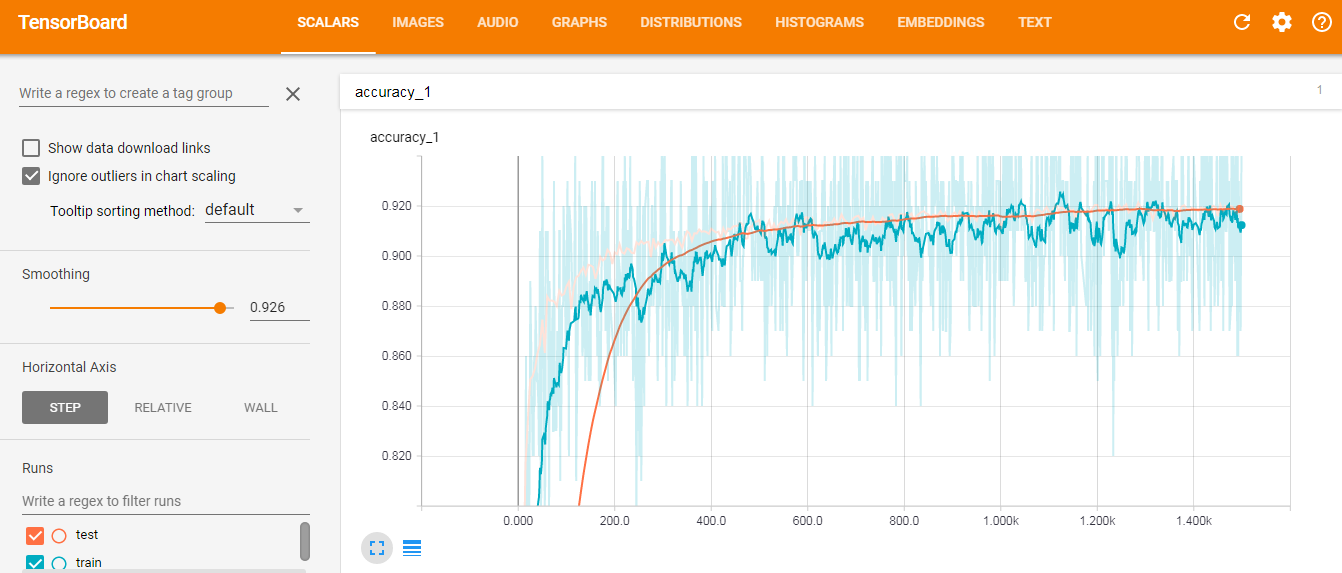Select STEP horizontal axis button

65,407
